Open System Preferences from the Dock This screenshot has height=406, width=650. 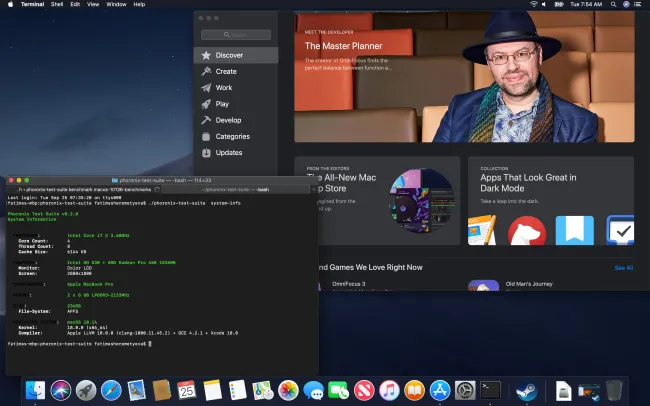click(x=465, y=390)
